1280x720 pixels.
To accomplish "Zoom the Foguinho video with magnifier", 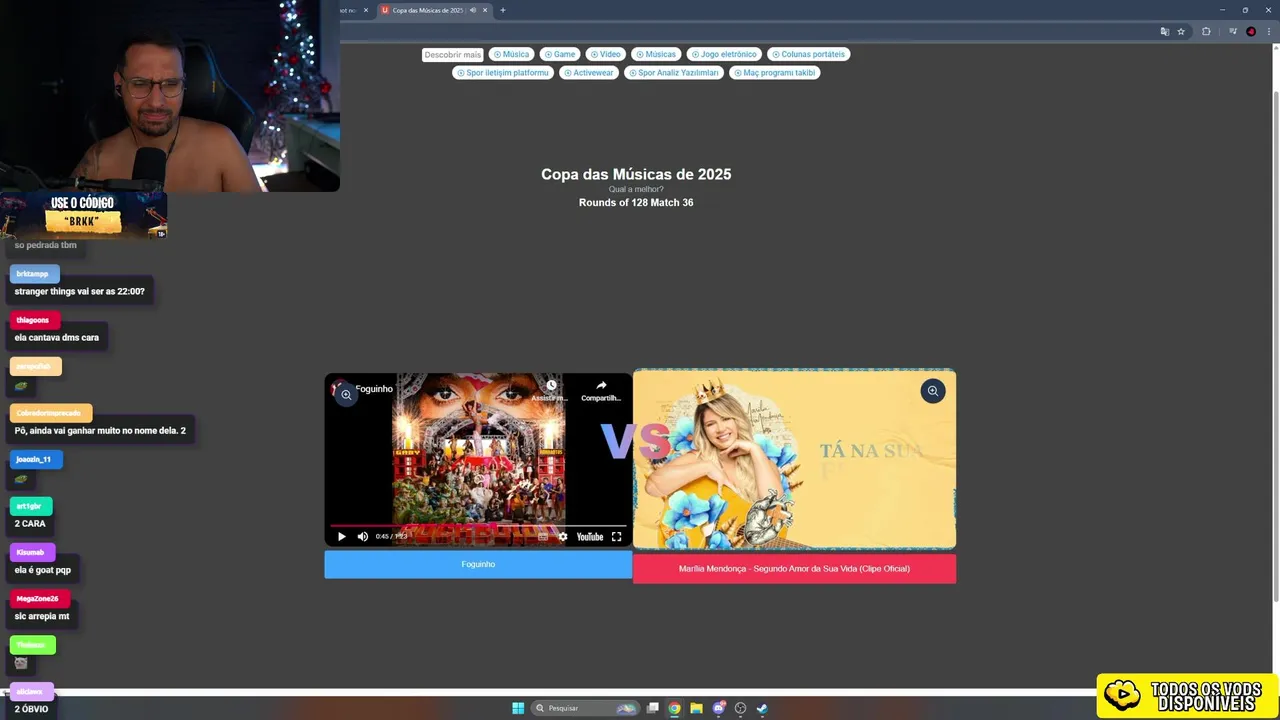I will 346,395.
